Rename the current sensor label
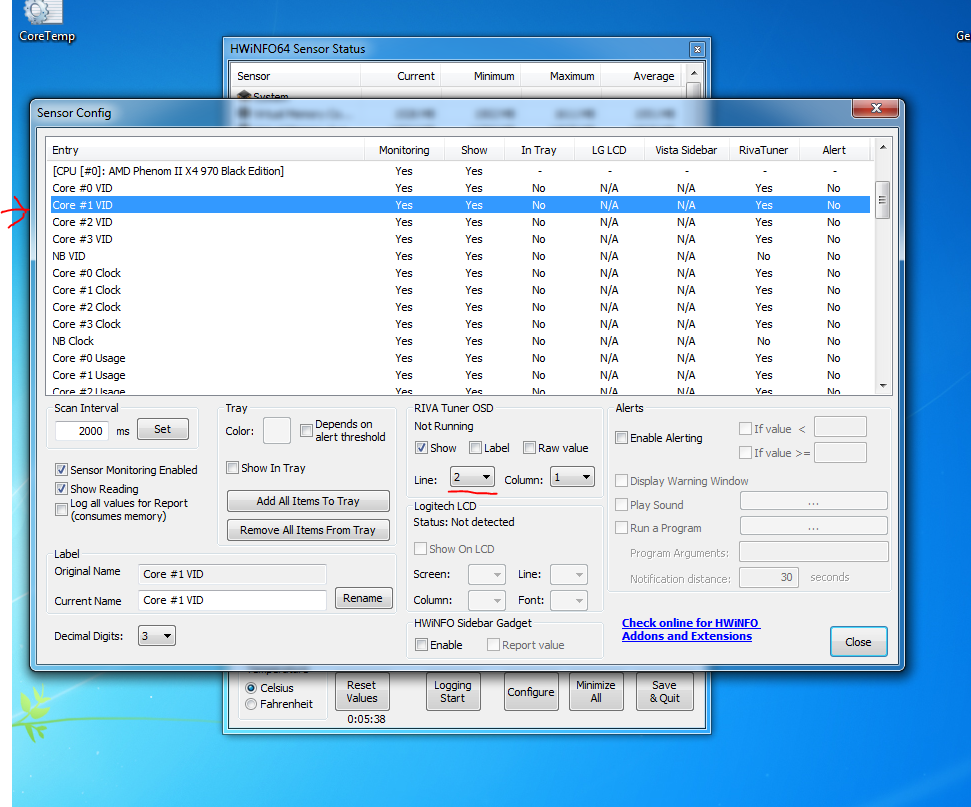 coord(363,598)
